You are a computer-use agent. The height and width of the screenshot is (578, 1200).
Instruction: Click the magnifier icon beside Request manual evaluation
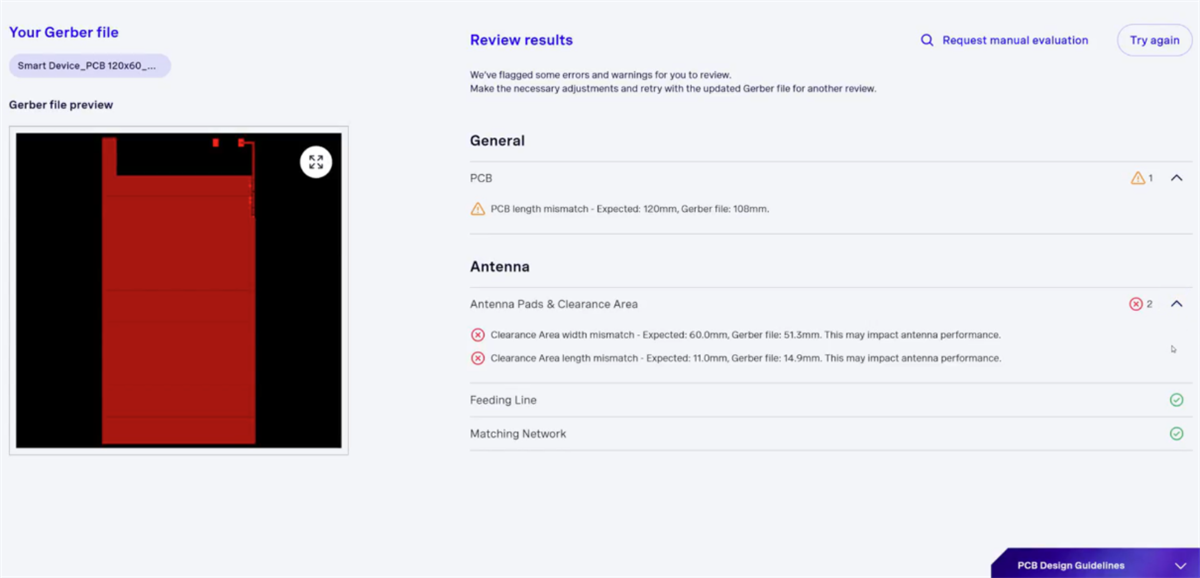click(x=927, y=40)
